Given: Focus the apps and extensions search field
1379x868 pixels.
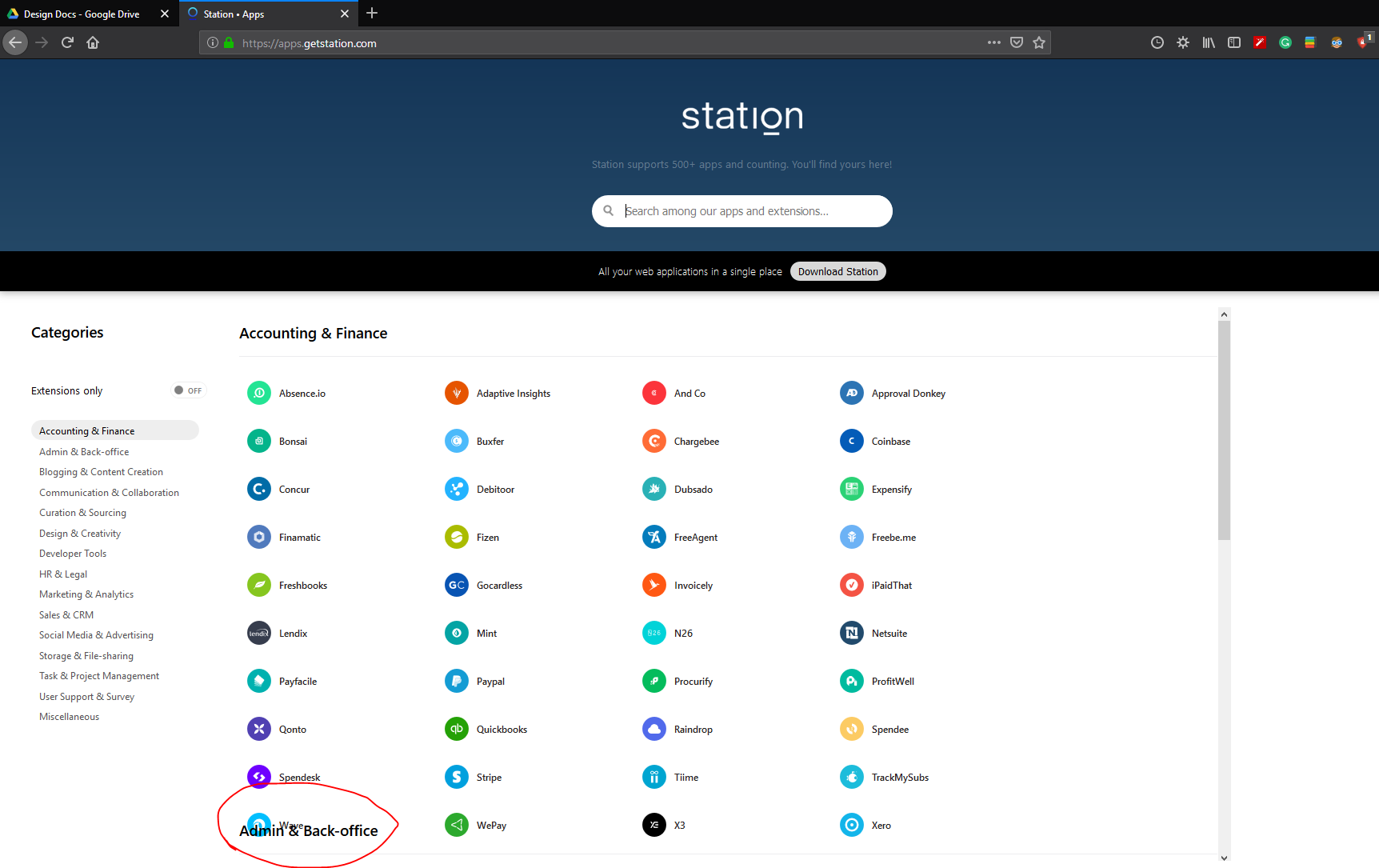Looking at the screenshot, I should (752, 211).
